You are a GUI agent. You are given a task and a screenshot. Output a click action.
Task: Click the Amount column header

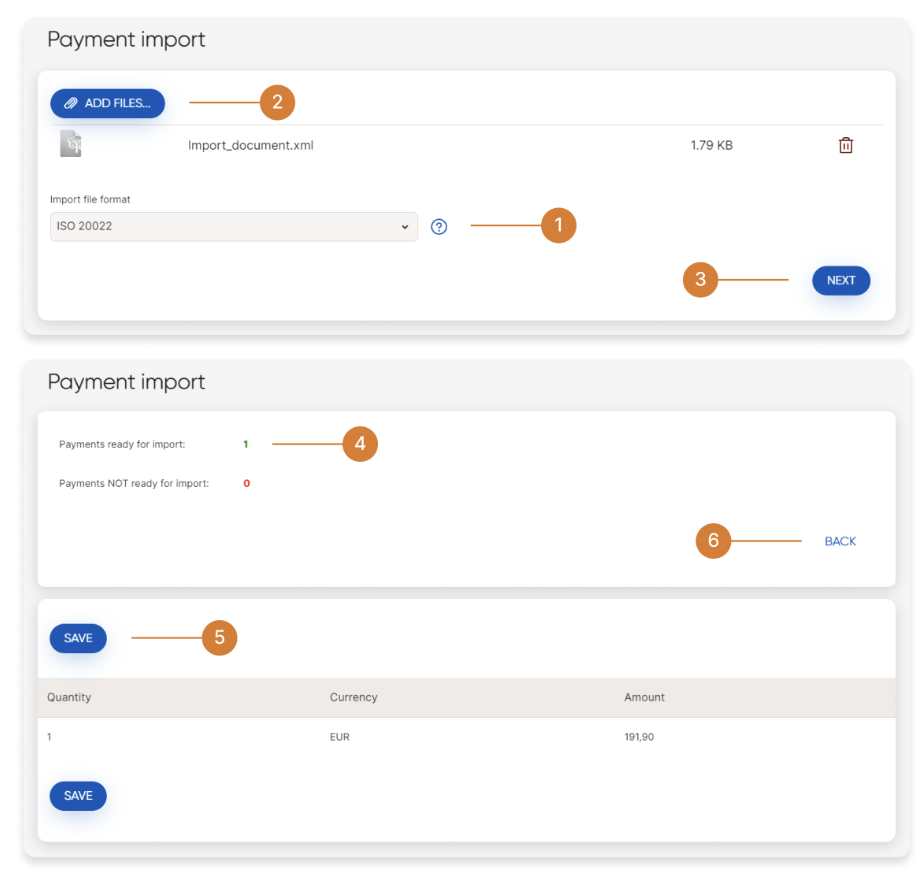coord(644,697)
